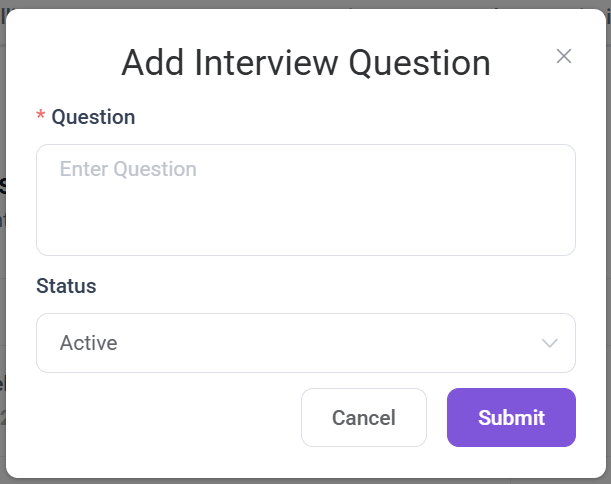Close the Add Interview Question dialog
611x484 pixels.
pyautogui.click(x=564, y=56)
